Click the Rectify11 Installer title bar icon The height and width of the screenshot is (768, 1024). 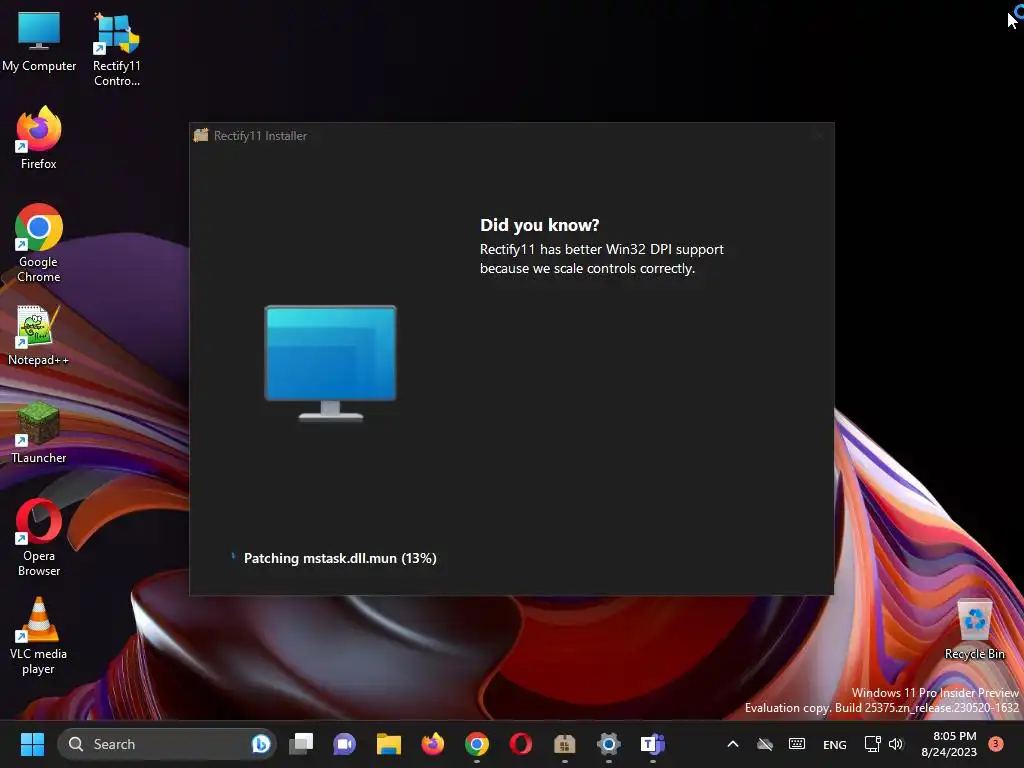click(201, 135)
